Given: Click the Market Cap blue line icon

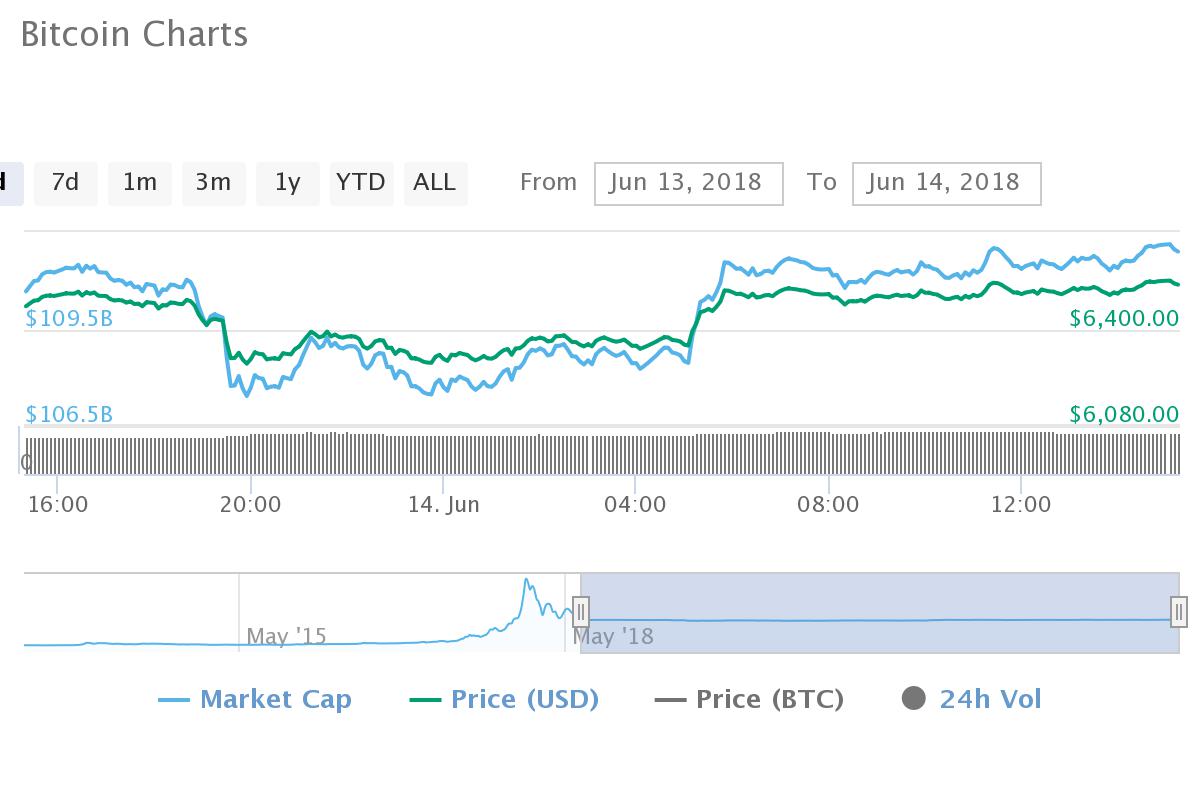Looking at the screenshot, I should click(174, 700).
